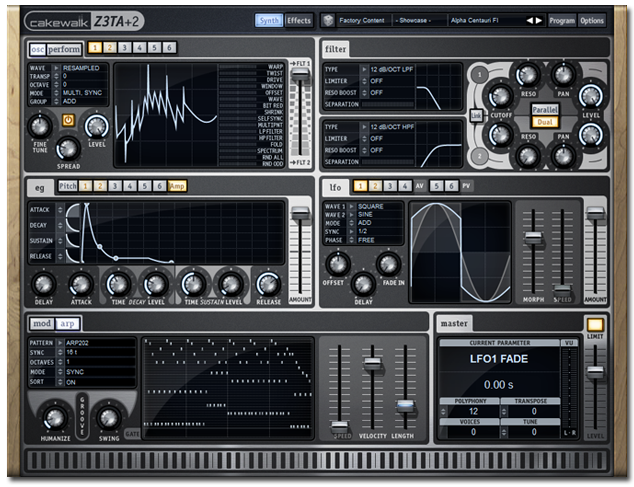The height and width of the screenshot is (487, 634).
Task: Open arp PATTERN dropdown arrow
Action: pos(60,343)
